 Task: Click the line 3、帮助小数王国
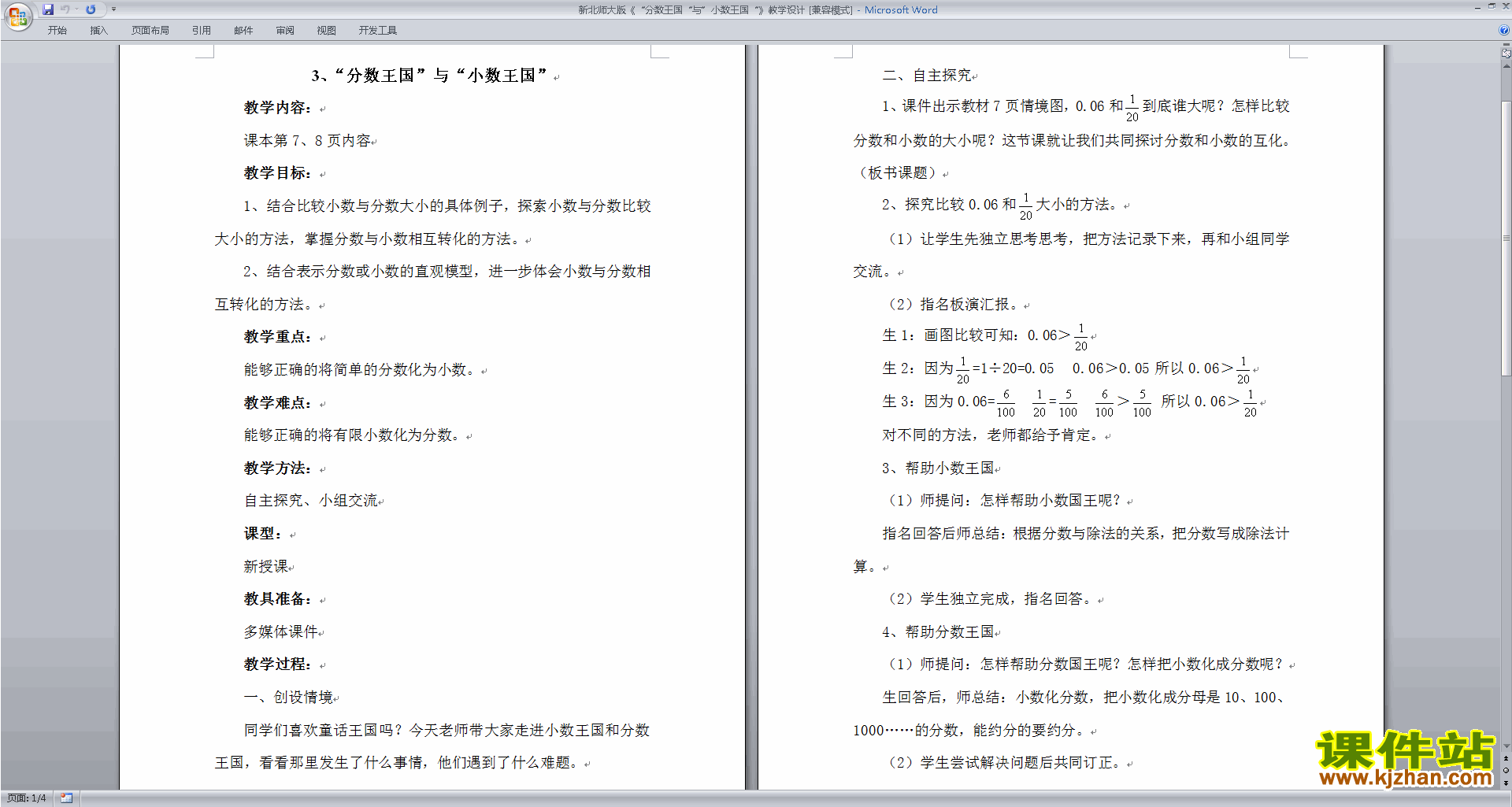coord(939,468)
